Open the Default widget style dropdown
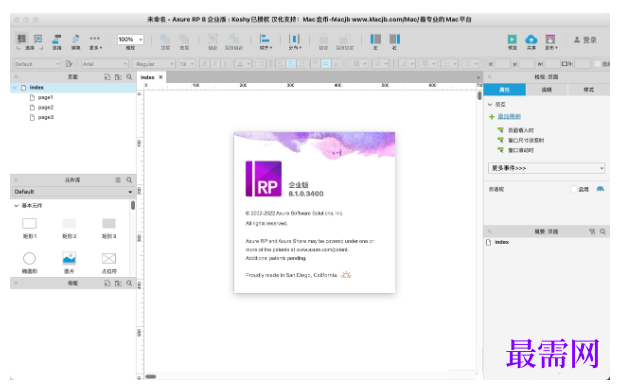The height and width of the screenshot is (385, 618). [37, 64]
